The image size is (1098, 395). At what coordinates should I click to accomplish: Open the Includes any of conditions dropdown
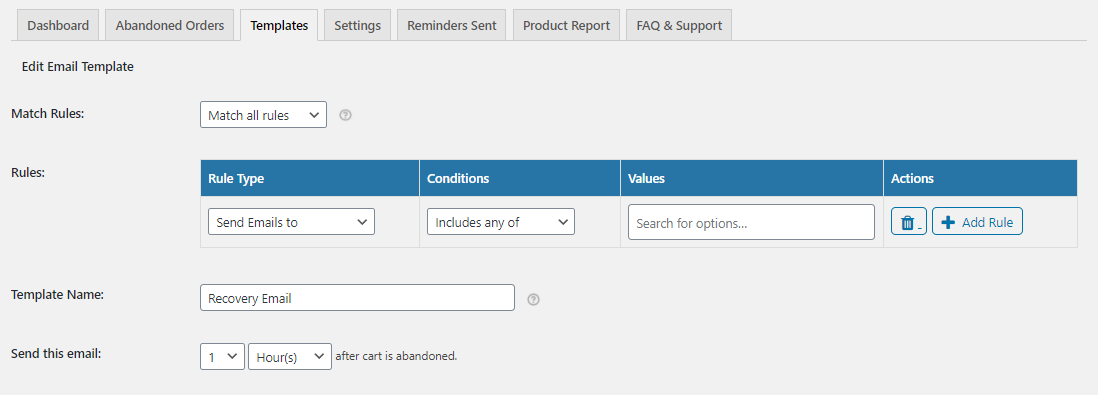[501, 221]
